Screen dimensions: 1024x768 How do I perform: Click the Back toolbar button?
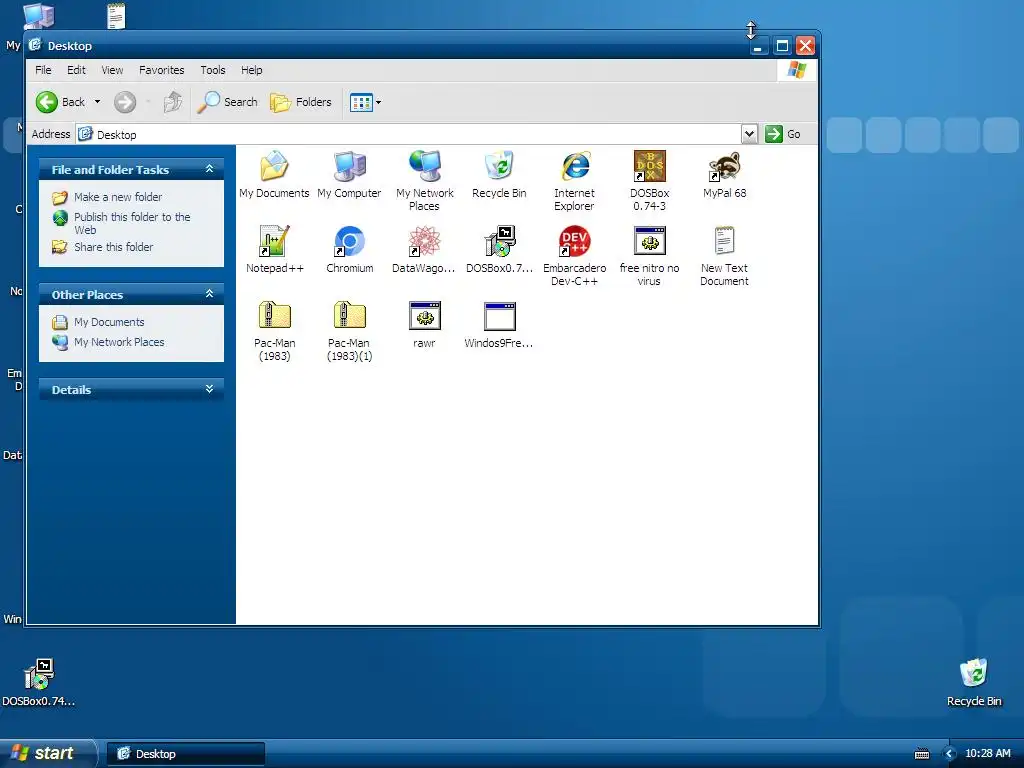coord(61,102)
